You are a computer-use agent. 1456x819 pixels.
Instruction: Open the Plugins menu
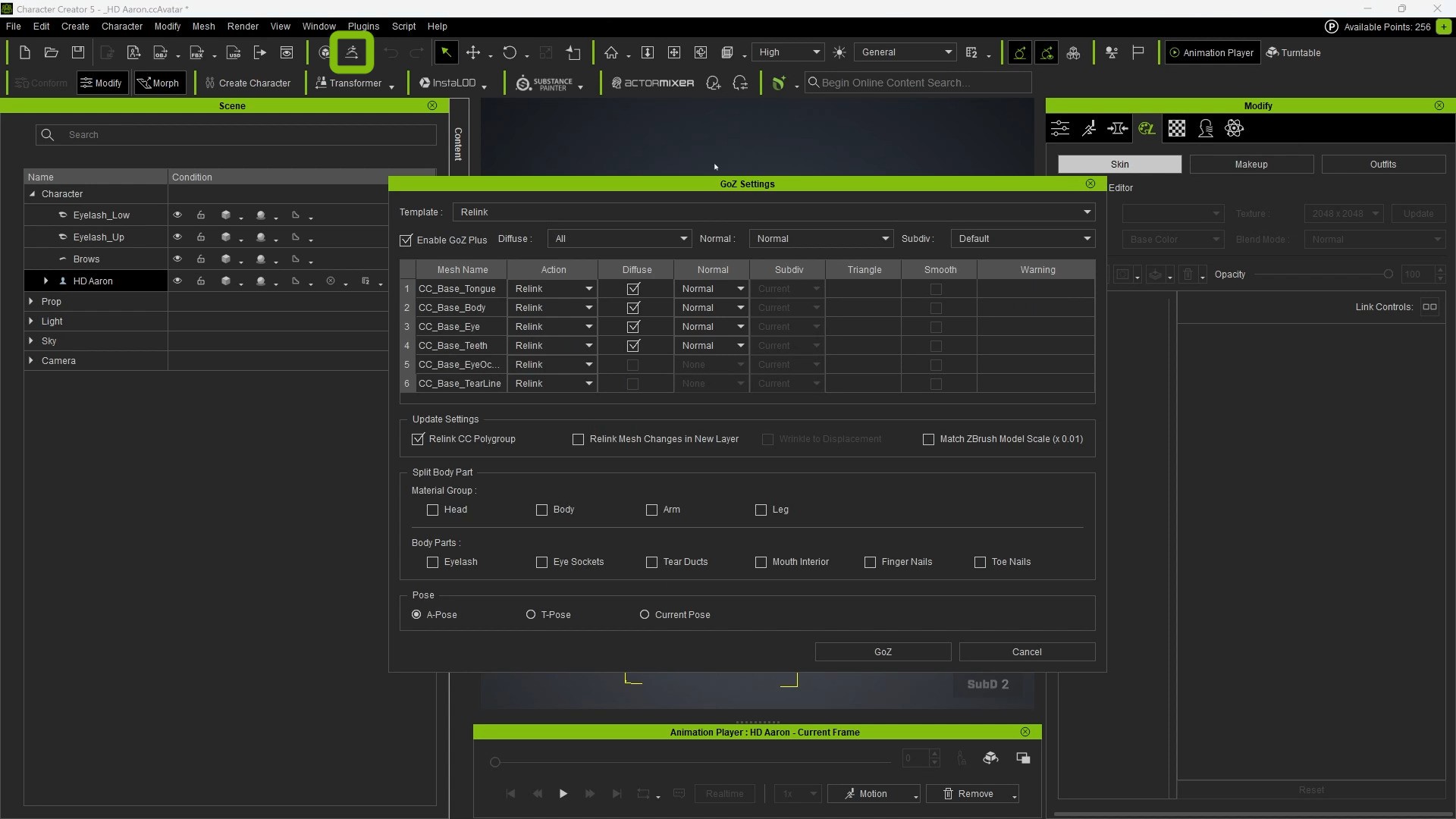(363, 26)
